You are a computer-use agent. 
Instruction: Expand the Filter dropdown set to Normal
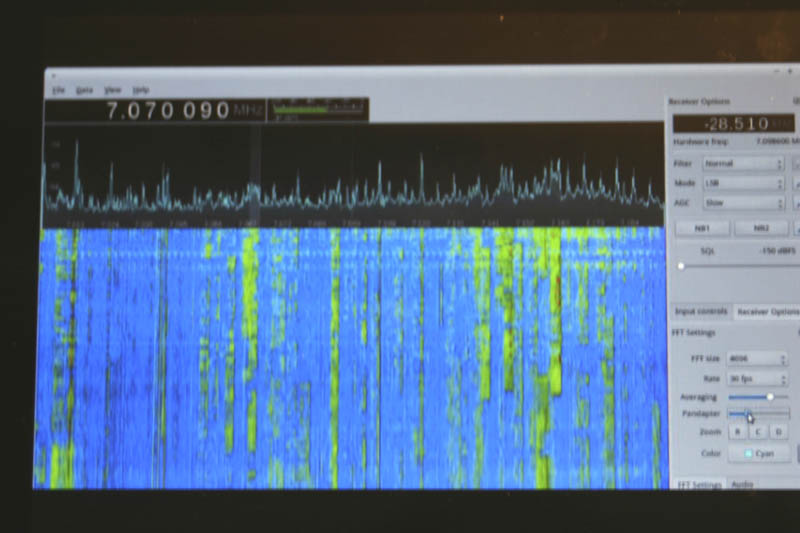point(743,163)
